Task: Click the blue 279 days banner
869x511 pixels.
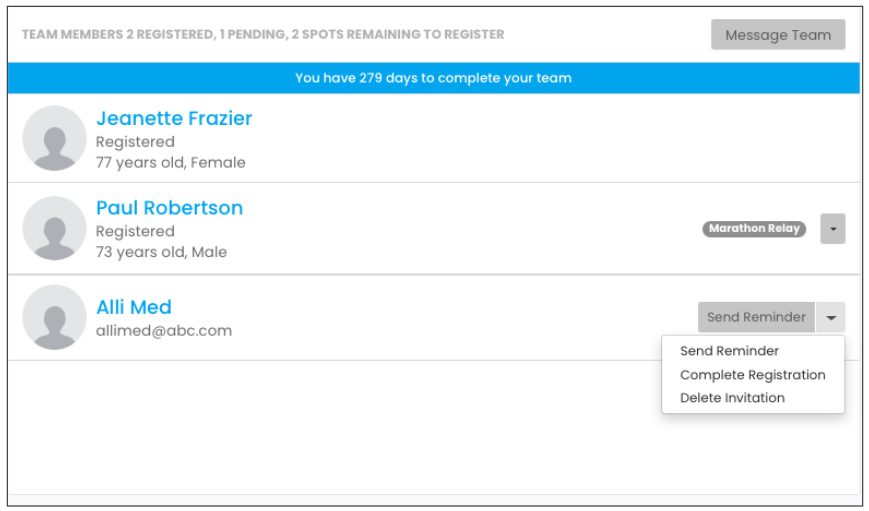Action: [433, 78]
